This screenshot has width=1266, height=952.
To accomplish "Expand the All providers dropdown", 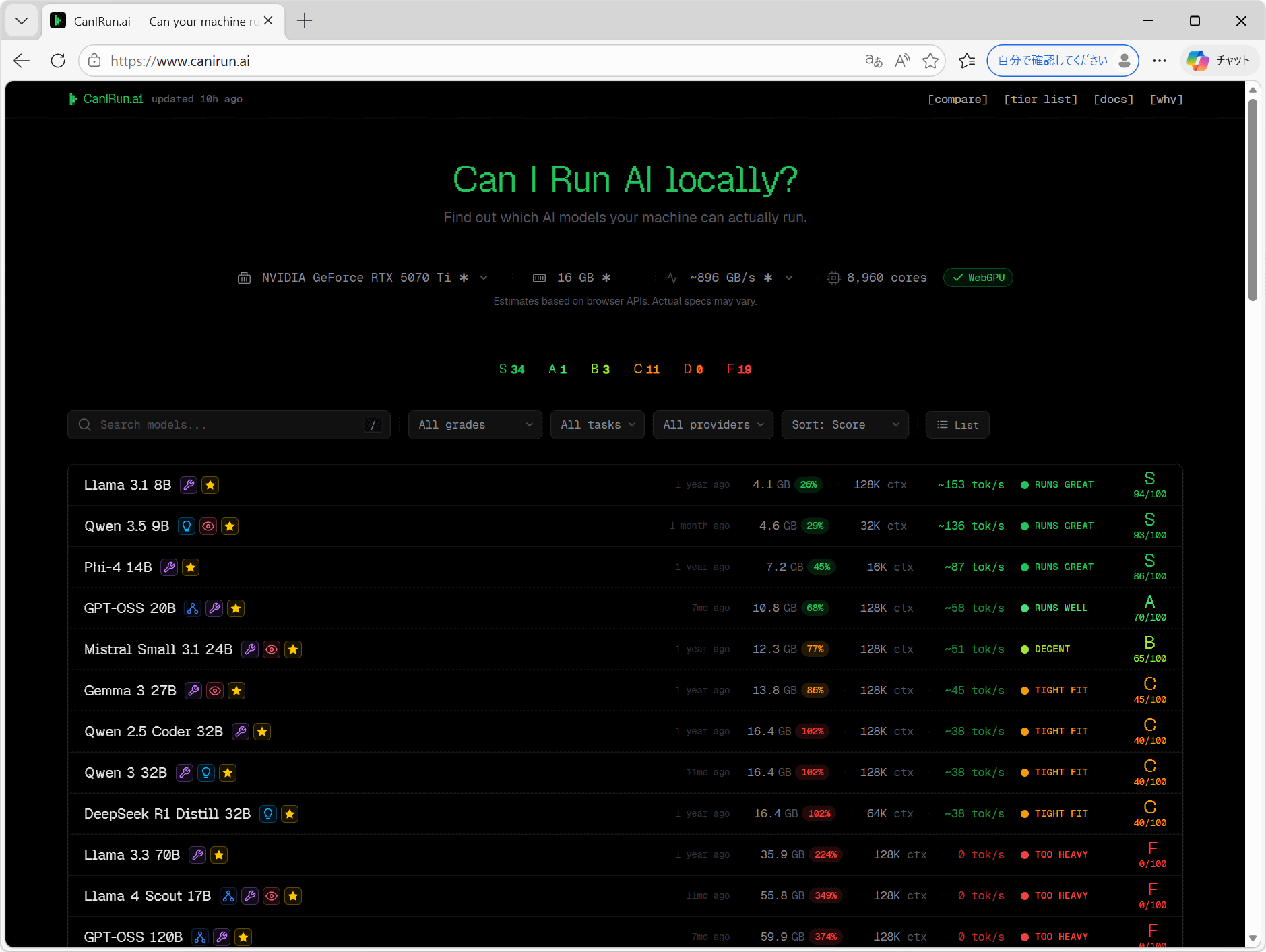I will click(713, 425).
